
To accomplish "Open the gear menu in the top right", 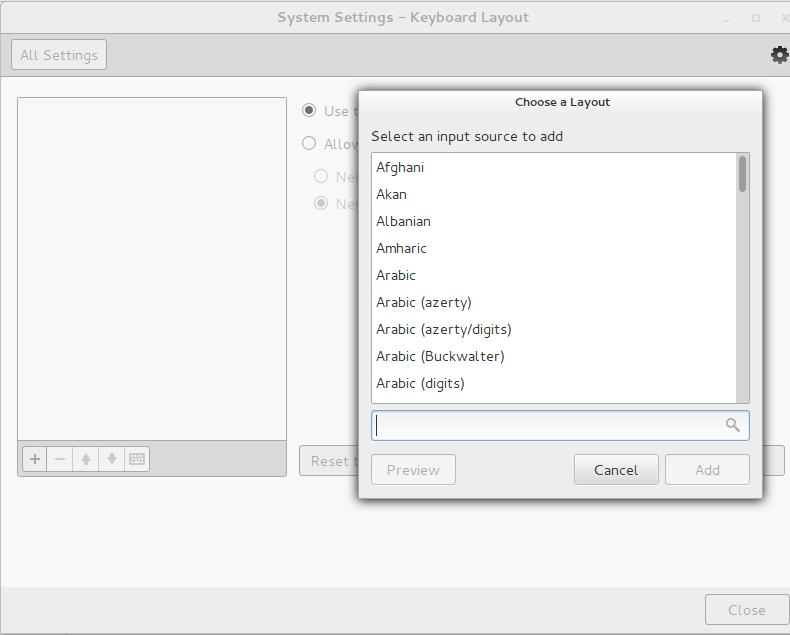I will tap(779, 55).
